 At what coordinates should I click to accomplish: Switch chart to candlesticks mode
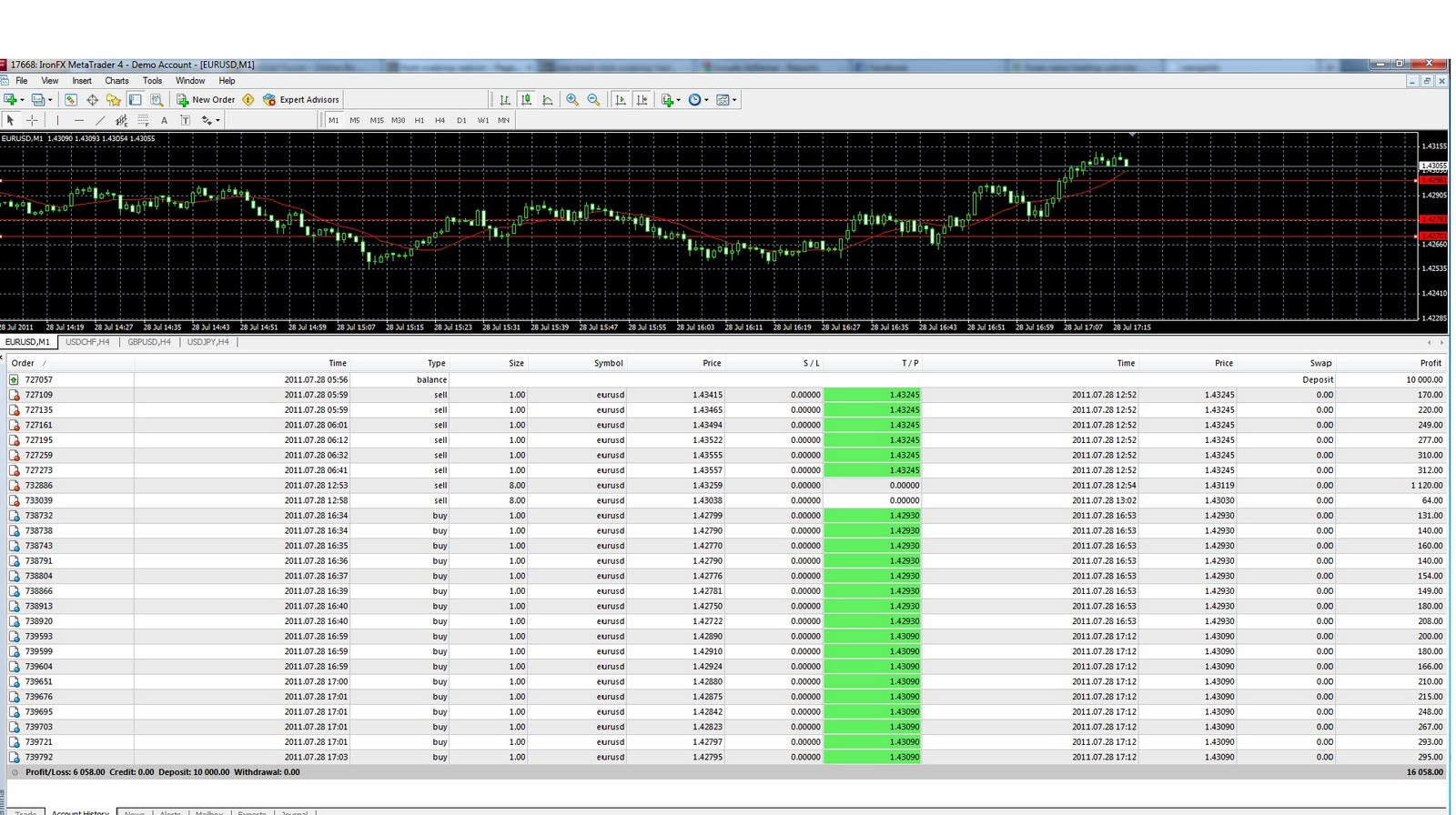(x=526, y=100)
